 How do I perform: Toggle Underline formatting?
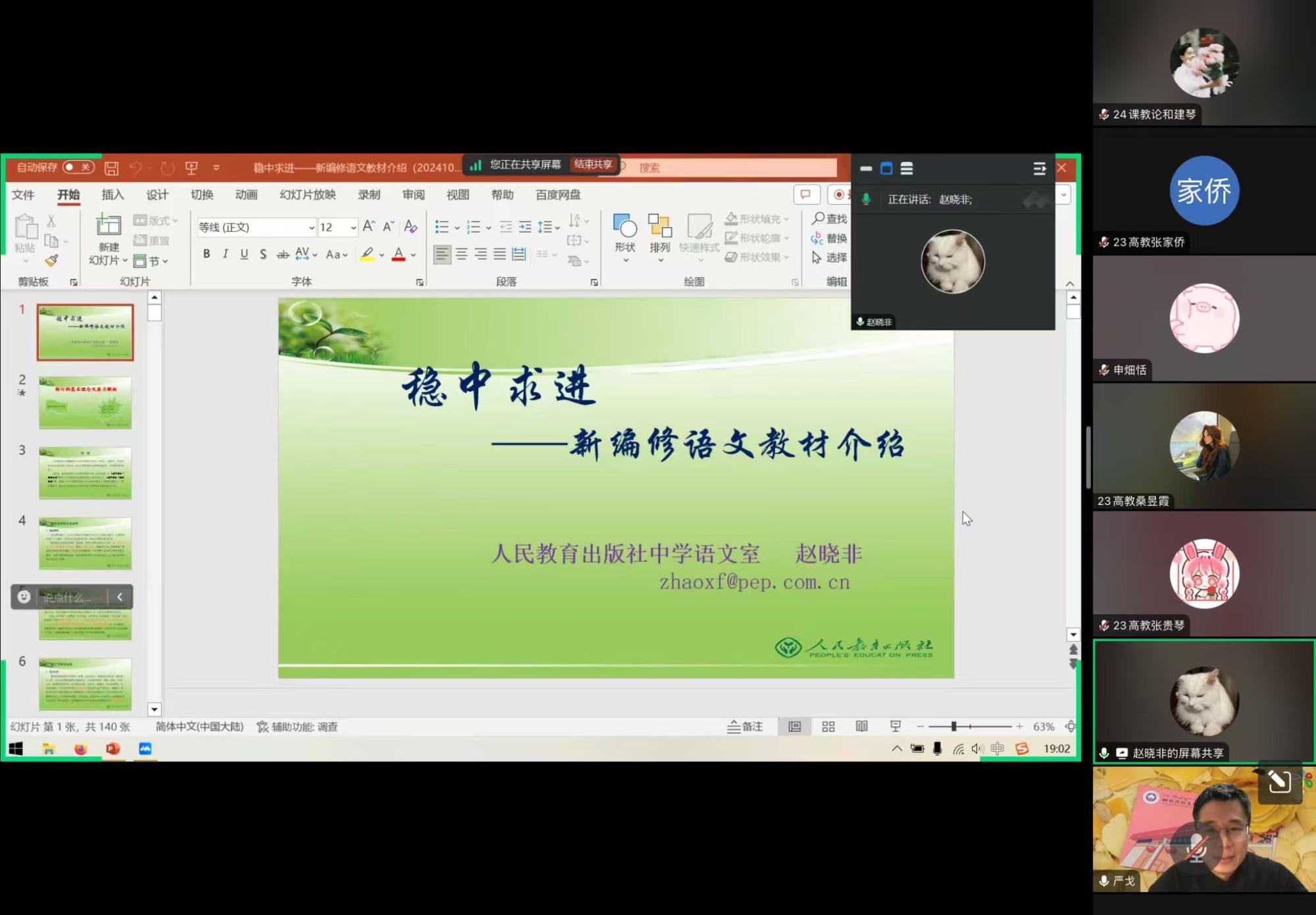[244, 254]
